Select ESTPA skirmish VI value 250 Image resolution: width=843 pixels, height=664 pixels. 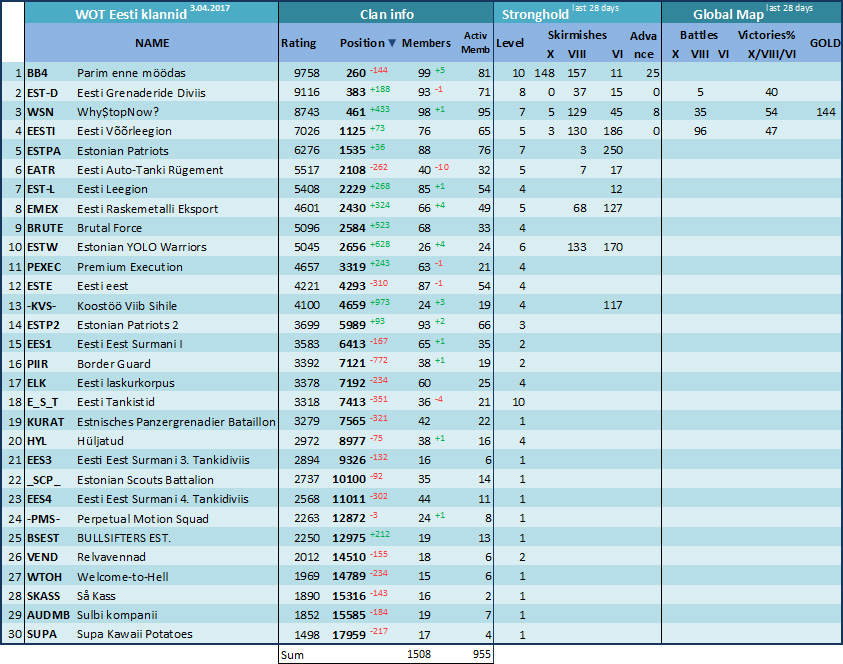[613, 150]
